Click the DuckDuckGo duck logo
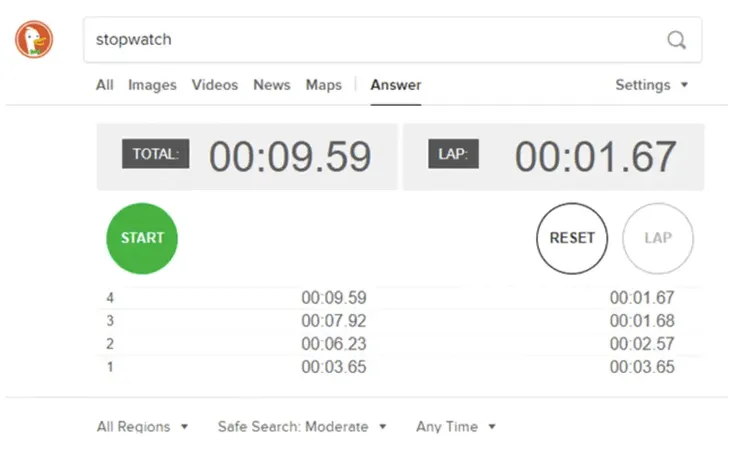This screenshot has height=456, width=740. (34, 39)
